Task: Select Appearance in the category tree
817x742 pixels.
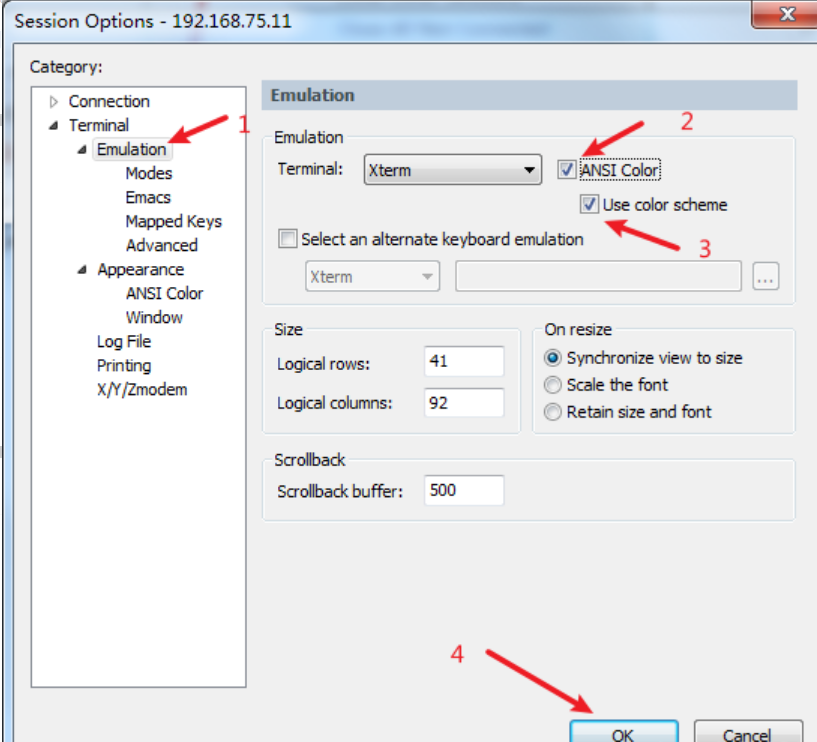Action: (x=141, y=269)
